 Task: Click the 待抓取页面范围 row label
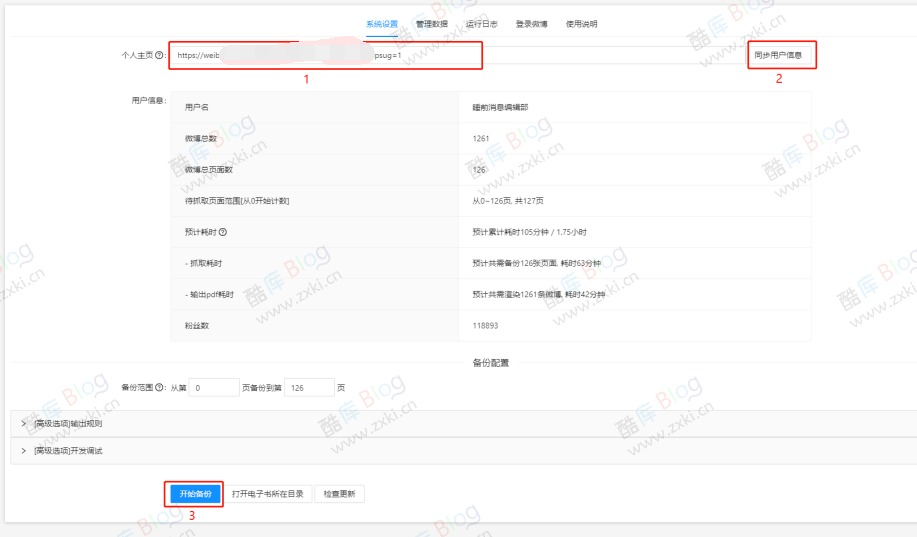click(x=237, y=201)
